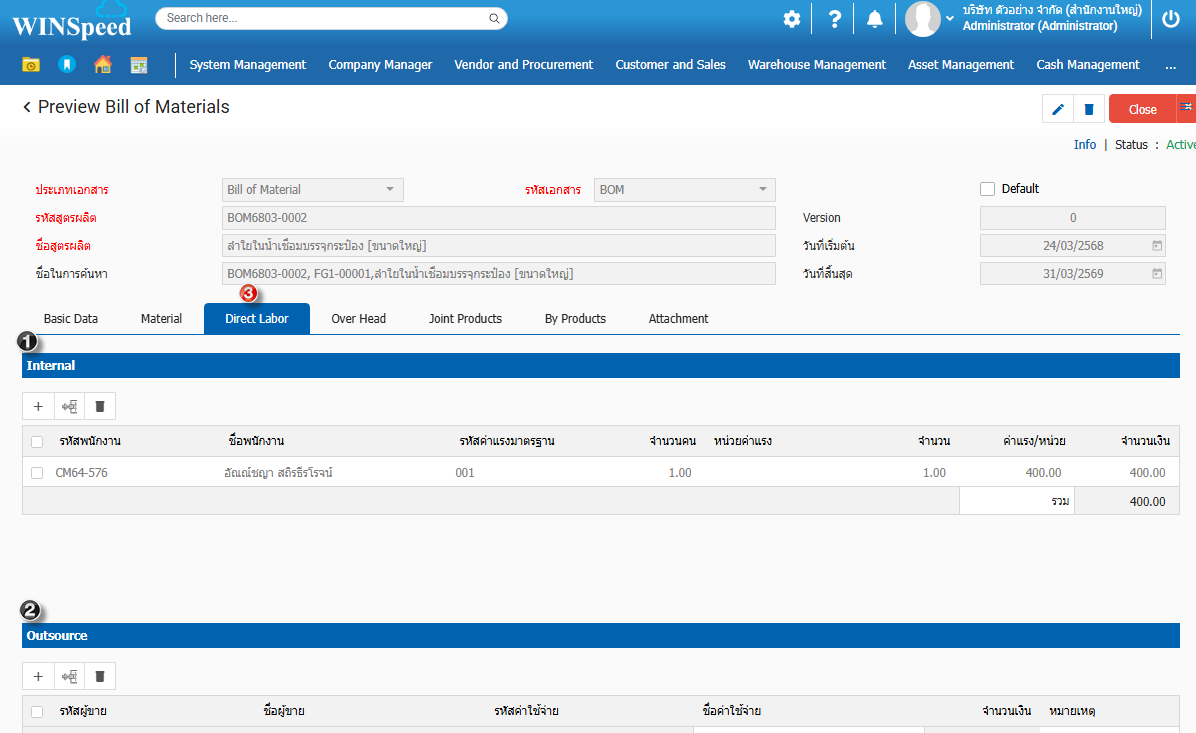Viewport: 1196px width, 733px height.
Task: Click the Info link
Action: tap(1084, 145)
